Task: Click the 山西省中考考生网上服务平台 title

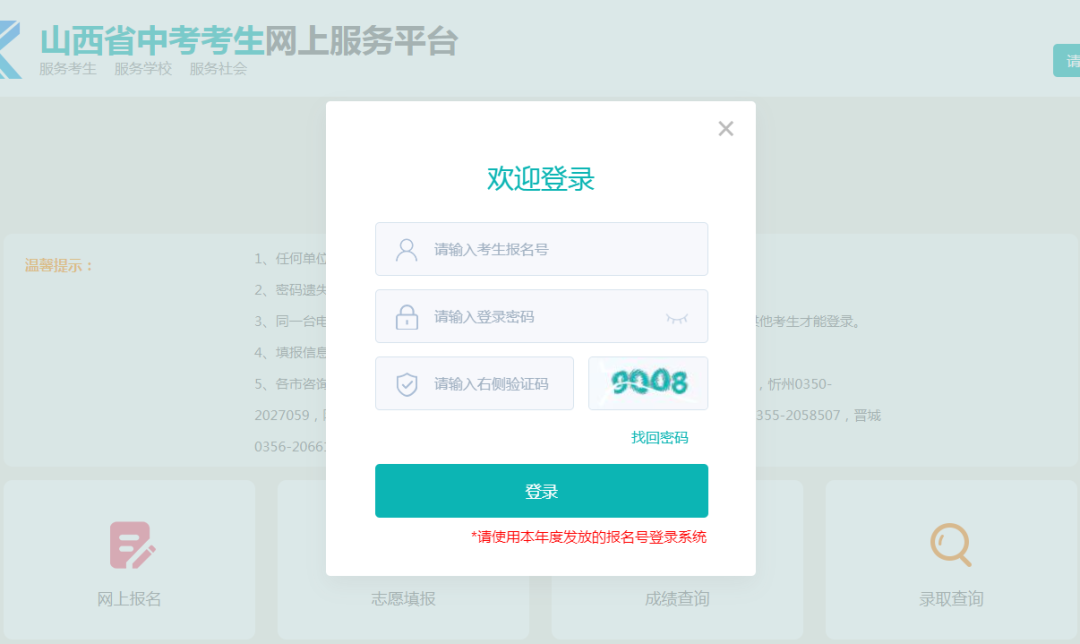Action: [x=249, y=41]
